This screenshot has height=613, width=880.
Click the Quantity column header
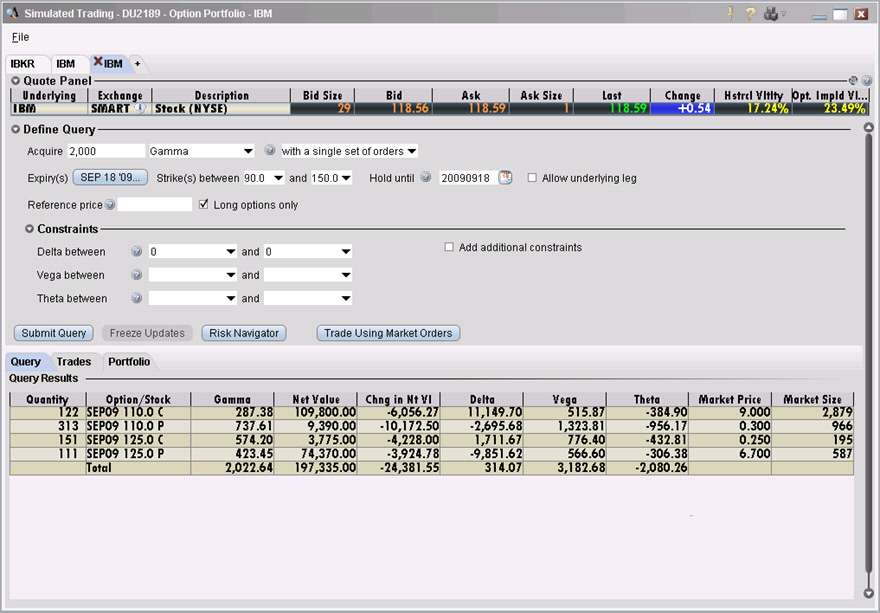tap(48, 399)
